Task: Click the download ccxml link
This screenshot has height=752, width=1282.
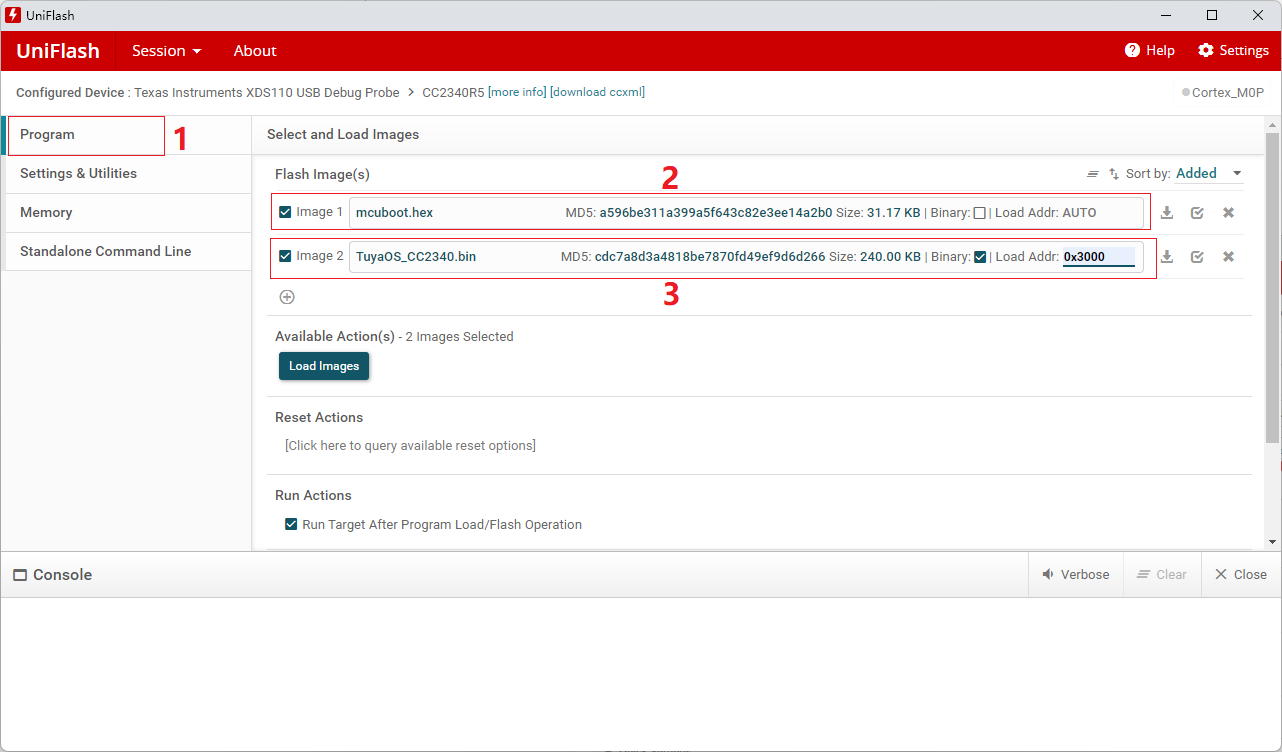Action: click(598, 92)
